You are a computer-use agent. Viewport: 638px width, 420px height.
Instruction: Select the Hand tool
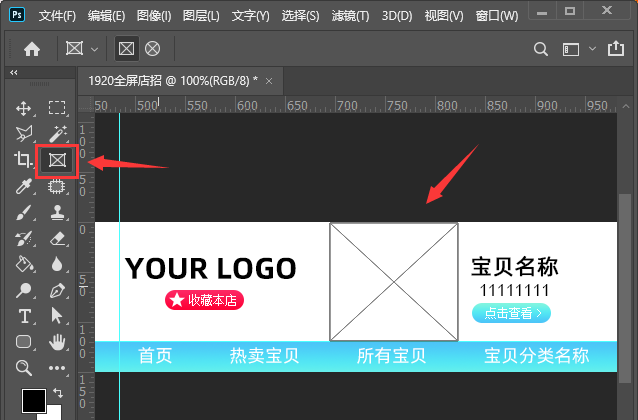pyautogui.click(x=57, y=342)
